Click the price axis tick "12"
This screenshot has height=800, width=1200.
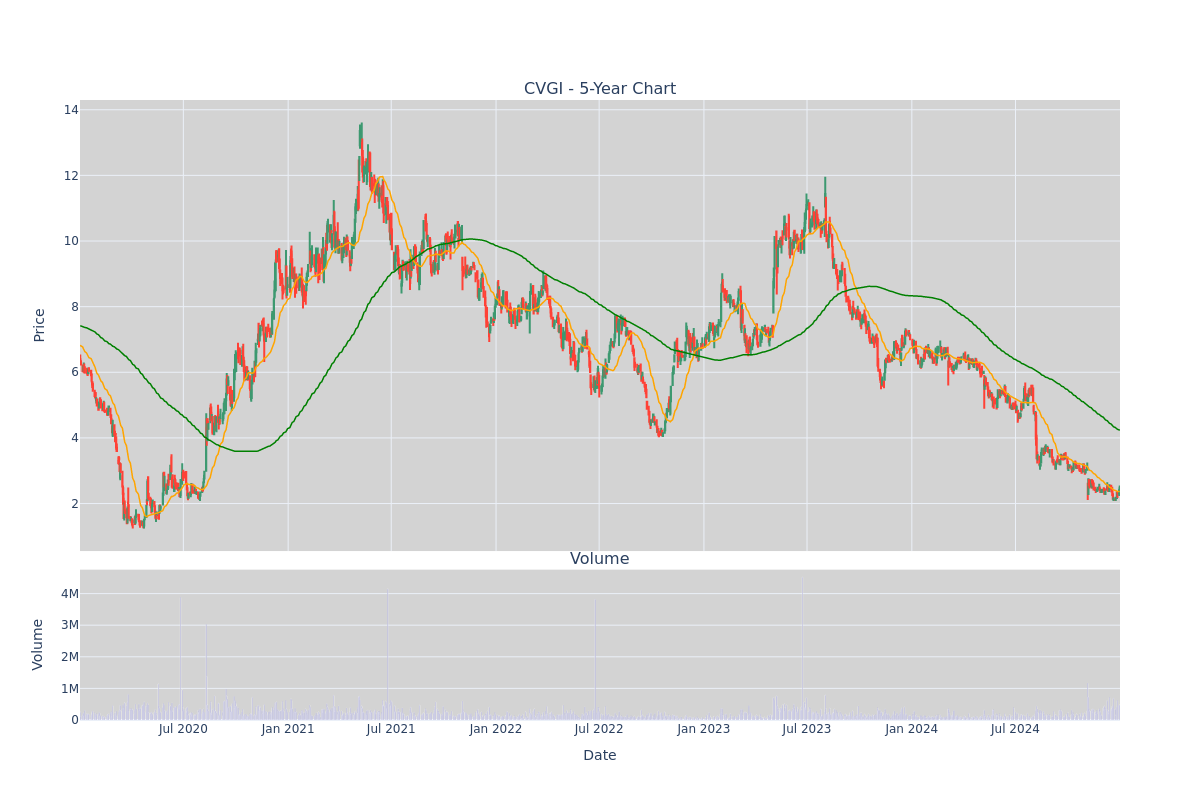point(71,176)
